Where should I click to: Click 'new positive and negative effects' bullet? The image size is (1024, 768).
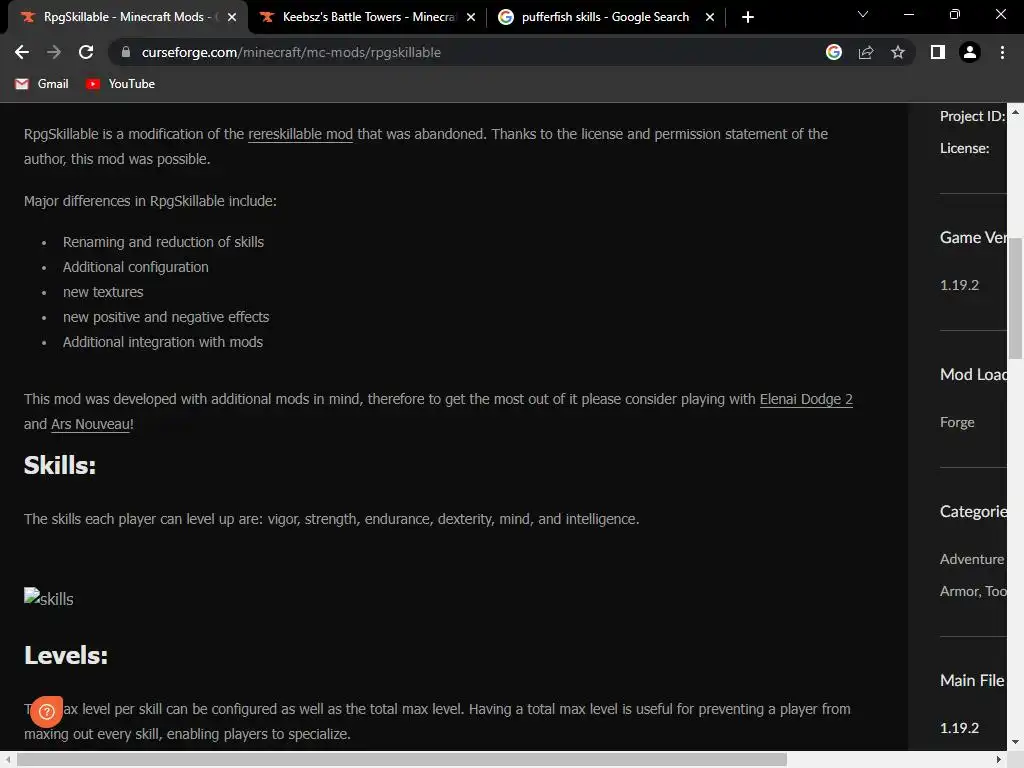point(166,317)
